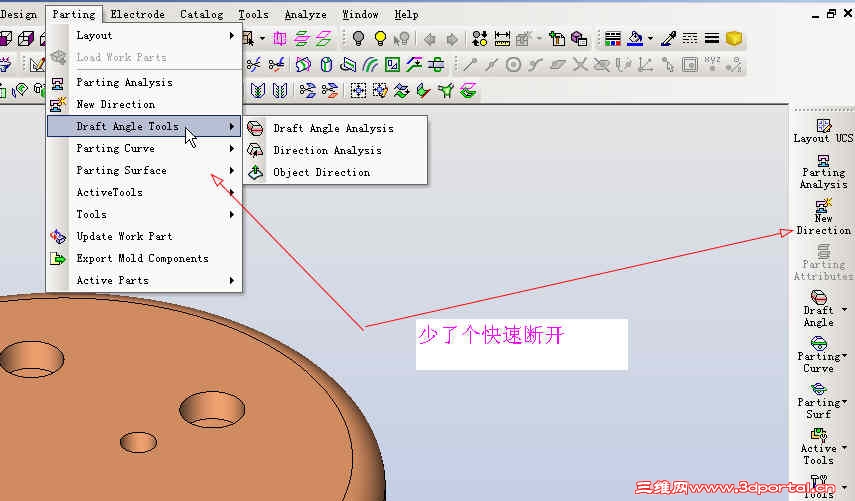This screenshot has width=855, height=501.
Task: Open the Parting Curve sidebar dropdown
Action: 844,356
